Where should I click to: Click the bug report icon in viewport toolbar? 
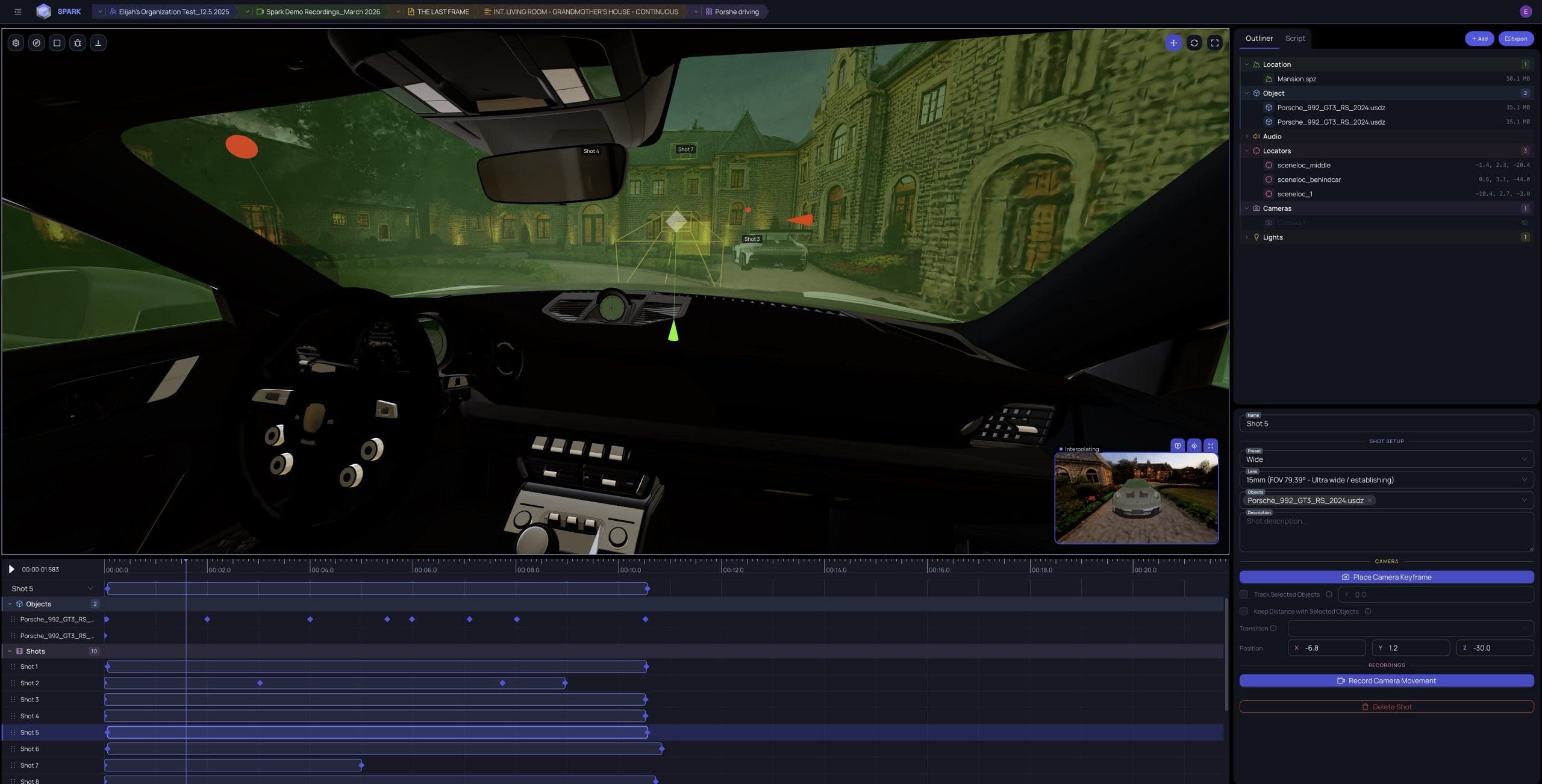78,43
